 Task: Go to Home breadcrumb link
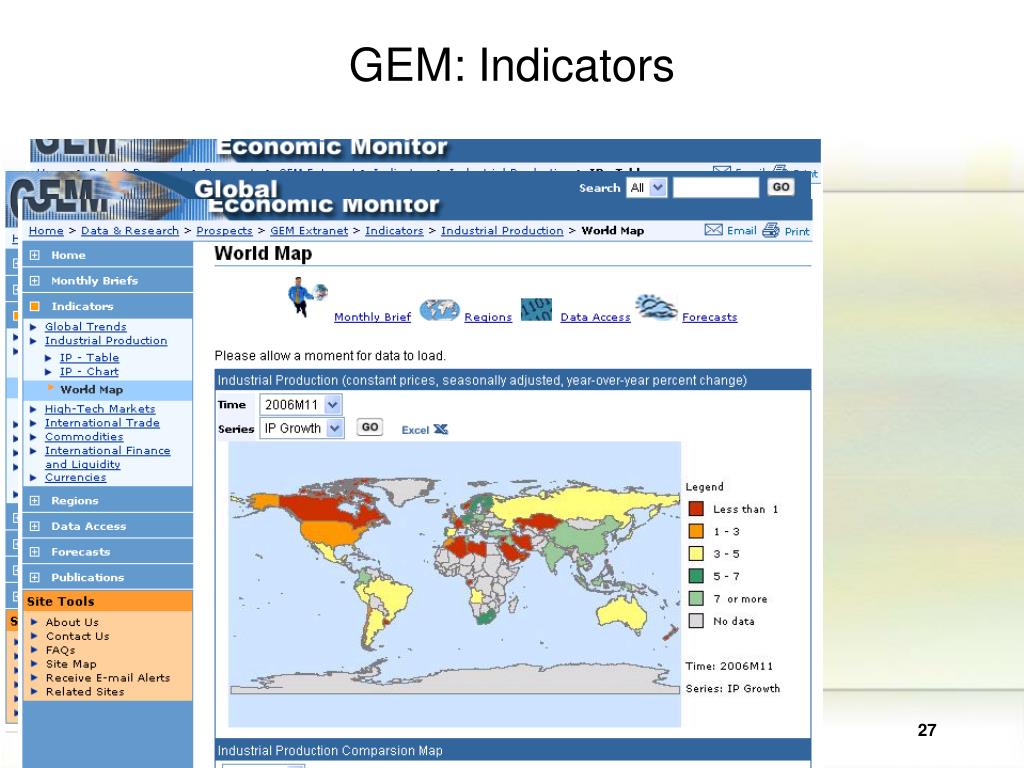coord(46,231)
